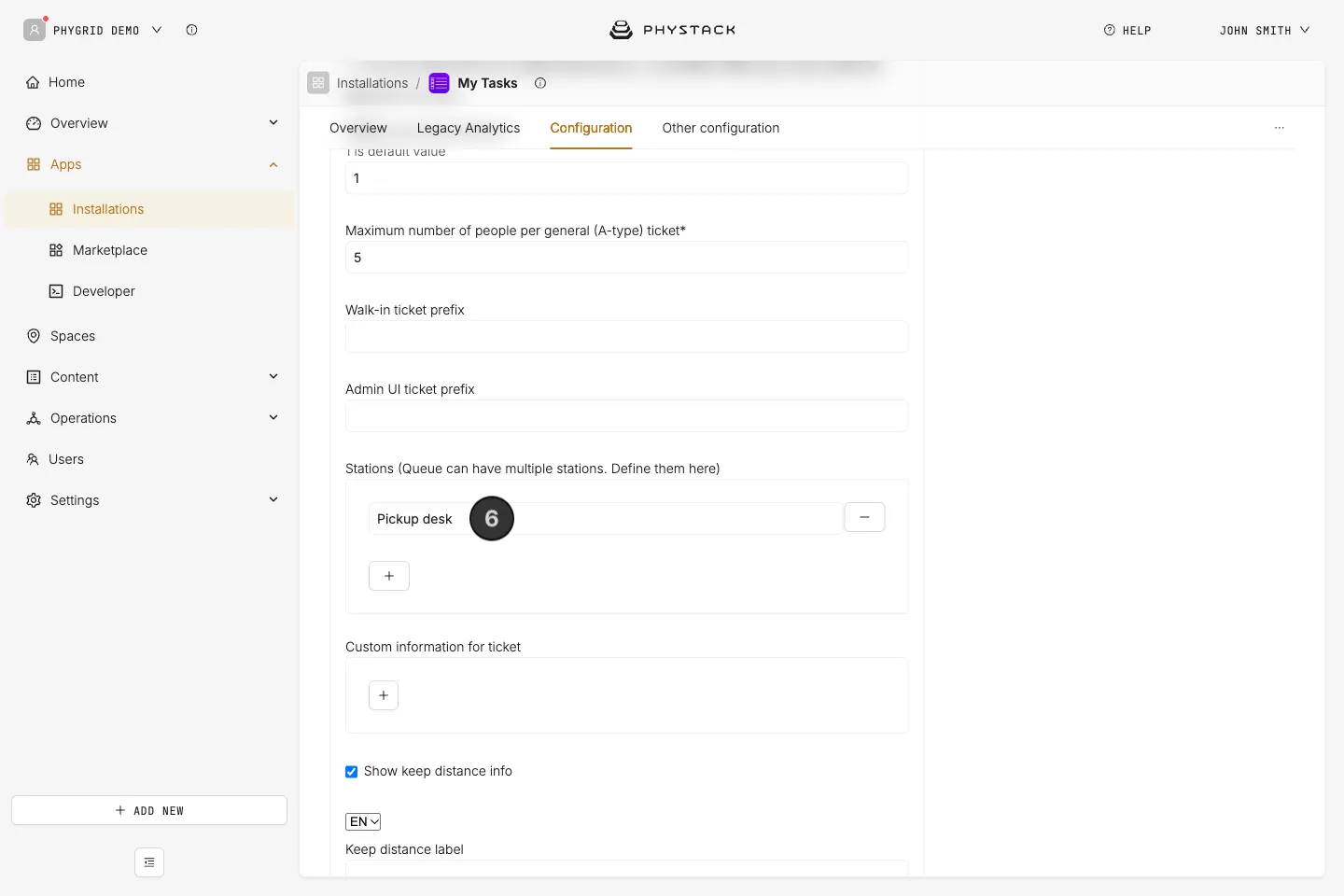Click the purple My Tasks app icon
Viewport: 1344px width, 896px height.
439,83
